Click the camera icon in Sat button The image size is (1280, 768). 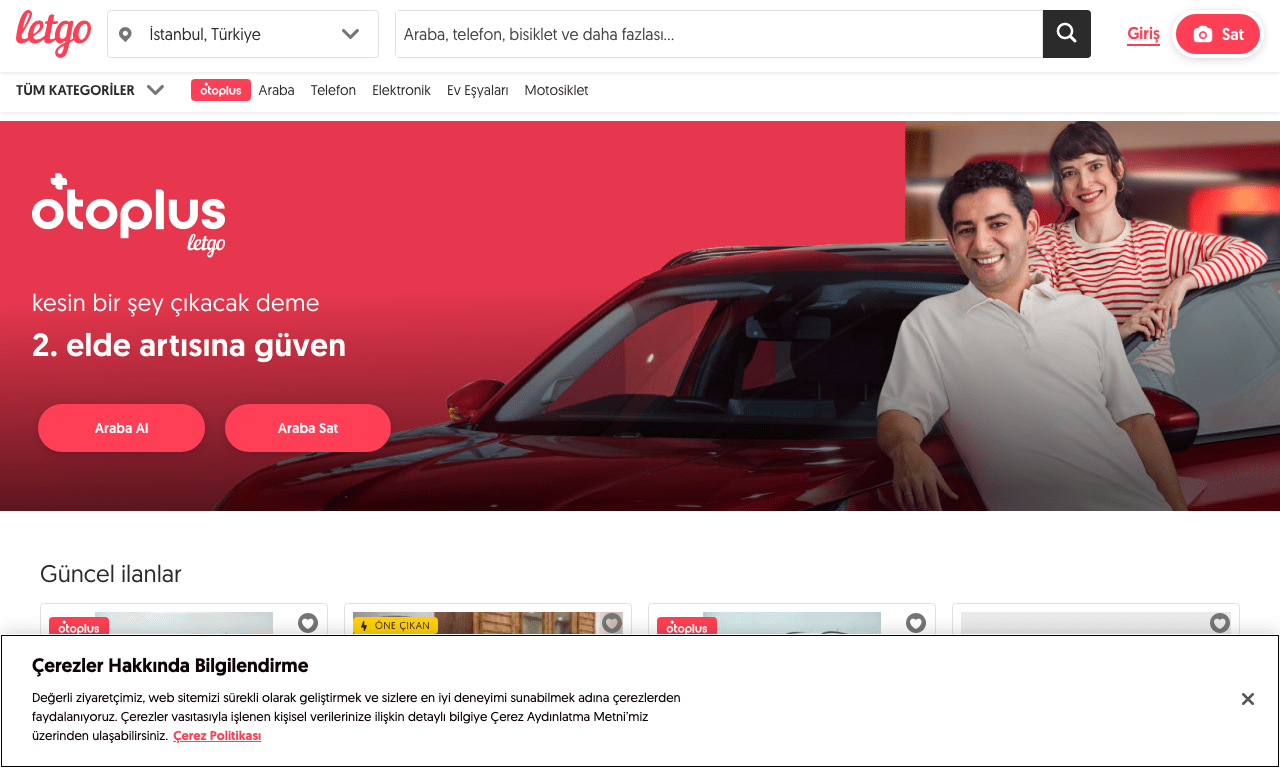pyautogui.click(x=1203, y=35)
